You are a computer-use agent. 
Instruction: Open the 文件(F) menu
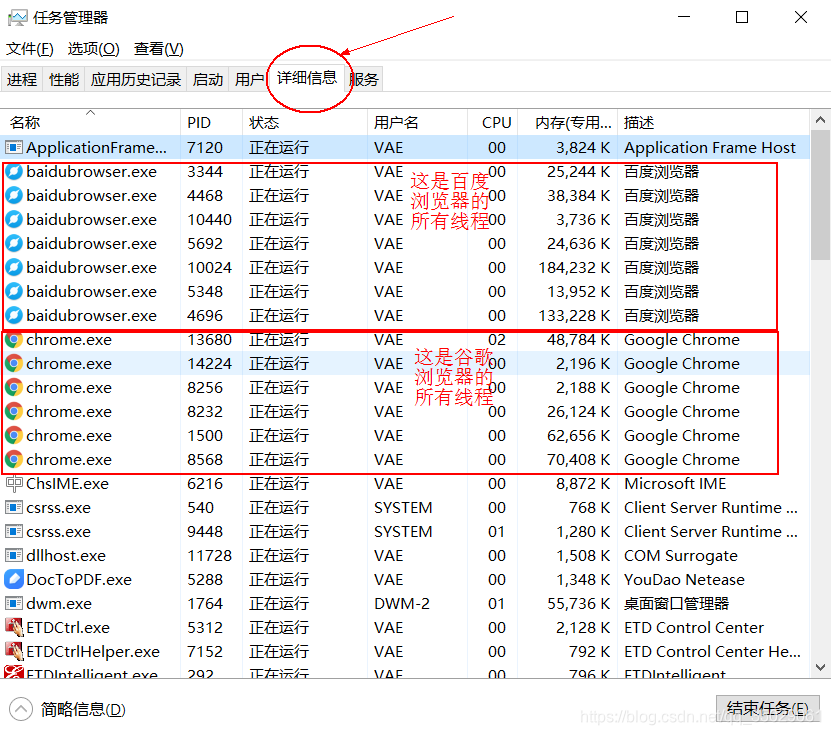[30, 49]
